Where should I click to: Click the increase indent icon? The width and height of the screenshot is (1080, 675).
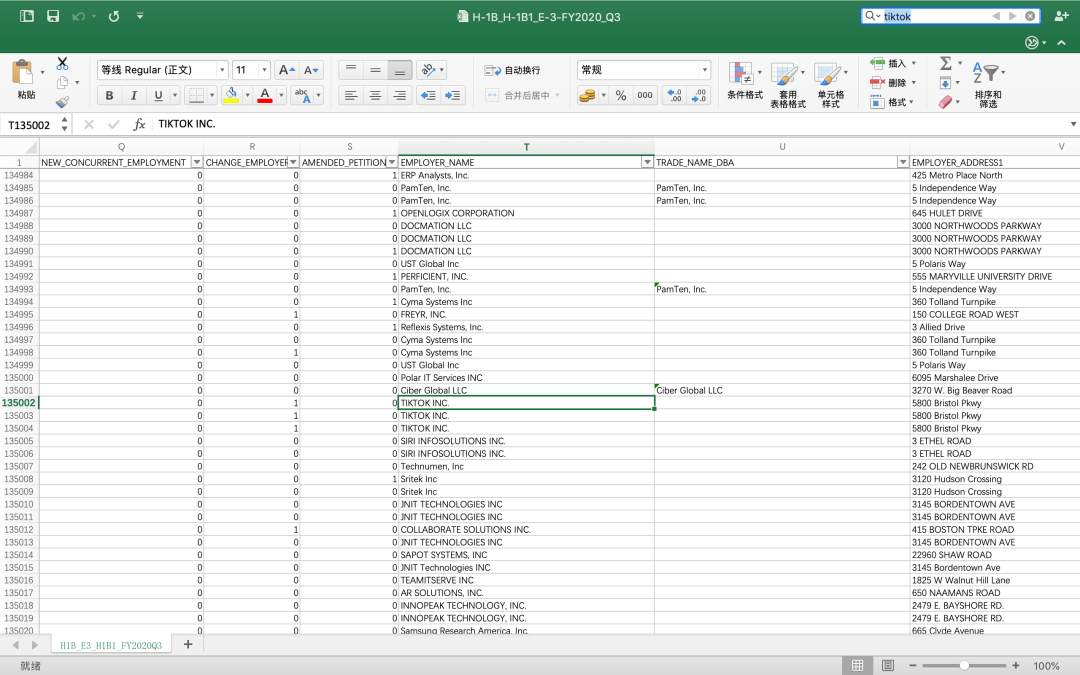[x=453, y=95]
